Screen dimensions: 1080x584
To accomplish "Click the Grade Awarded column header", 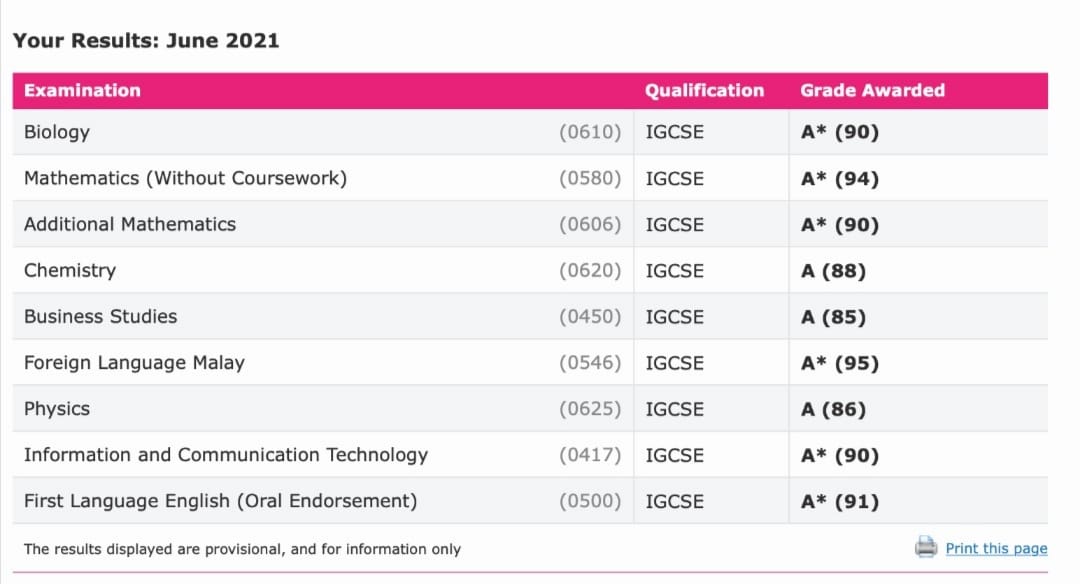I will tap(872, 90).
